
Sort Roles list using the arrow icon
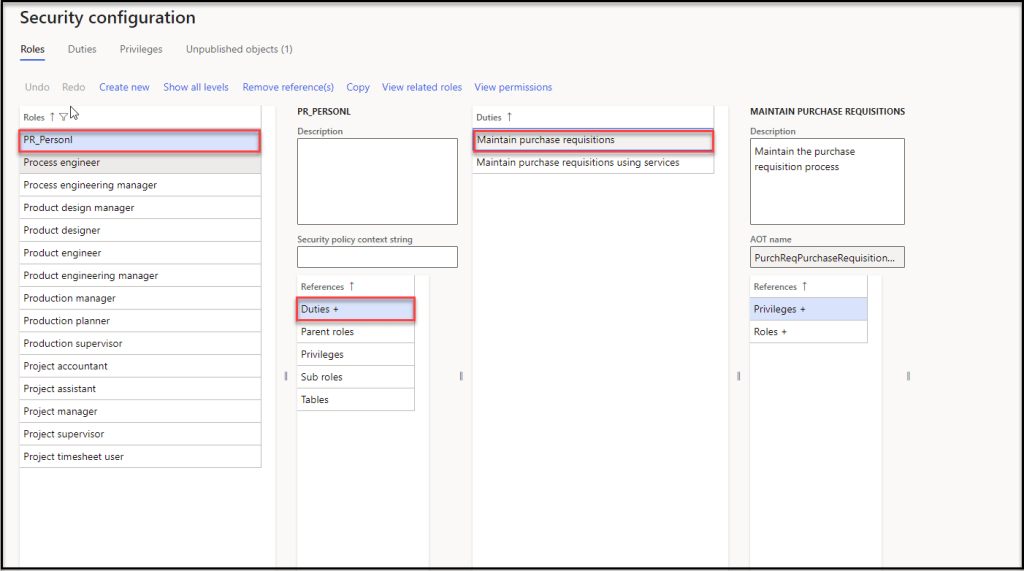[53, 117]
